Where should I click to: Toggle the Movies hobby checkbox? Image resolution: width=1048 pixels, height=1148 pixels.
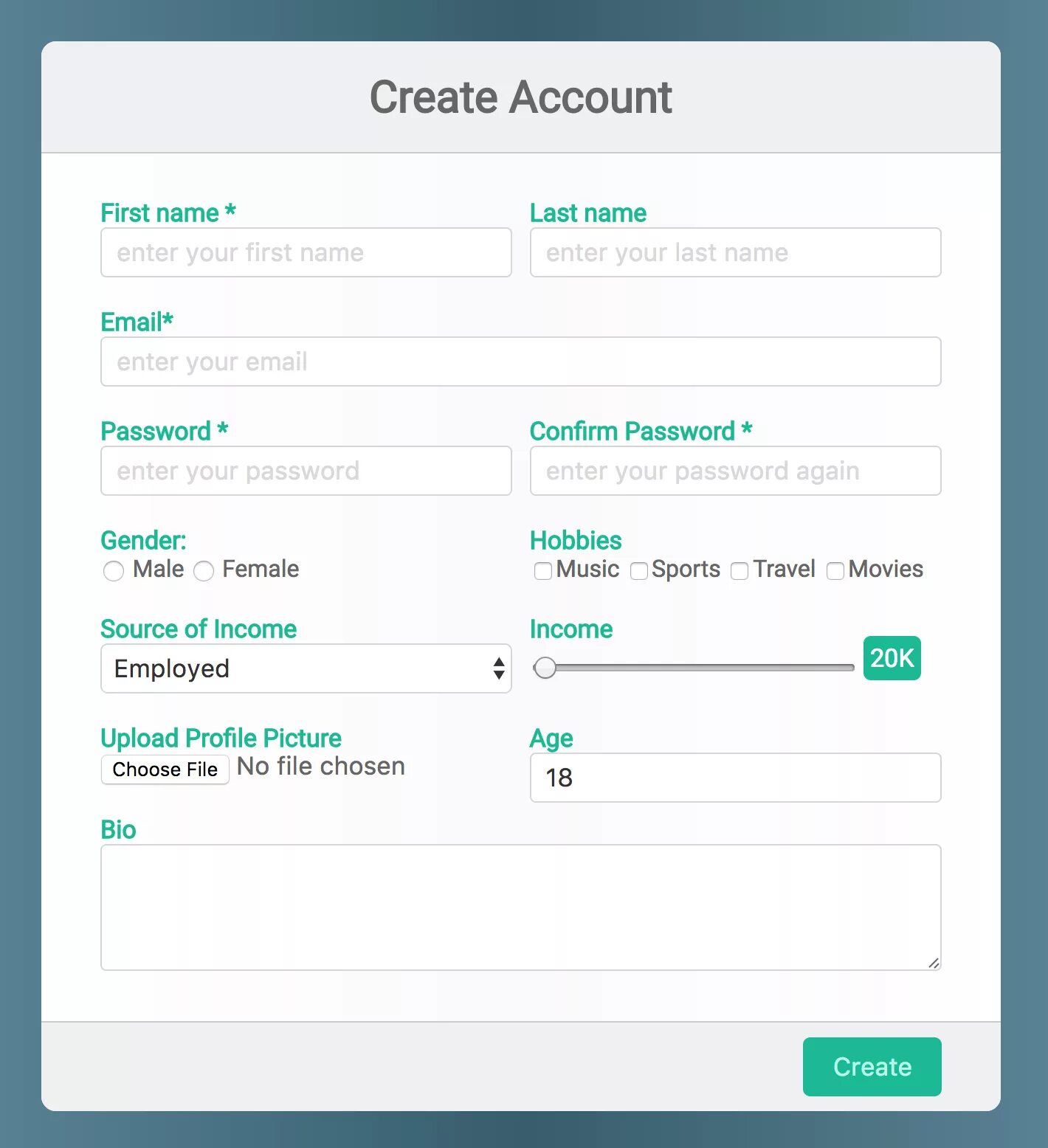(835, 571)
